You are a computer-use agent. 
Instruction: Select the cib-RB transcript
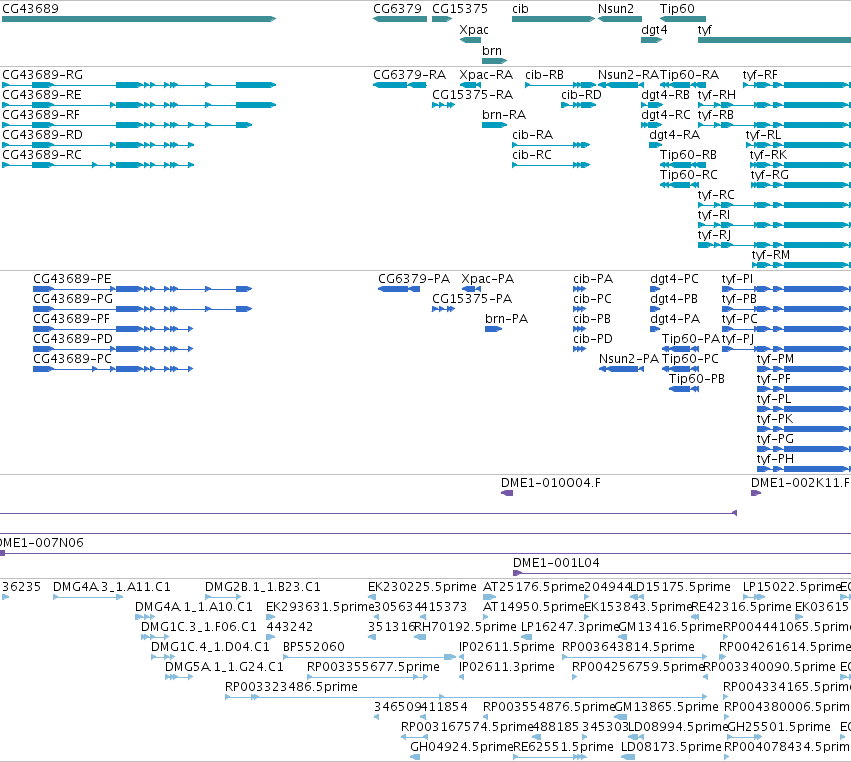[x=561, y=85]
